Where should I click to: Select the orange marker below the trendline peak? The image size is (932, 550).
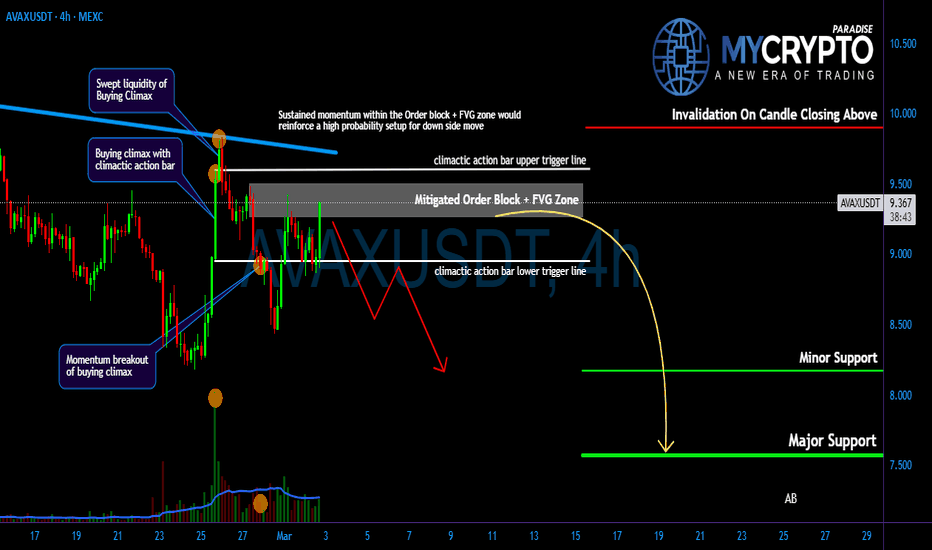pos(215,174)
